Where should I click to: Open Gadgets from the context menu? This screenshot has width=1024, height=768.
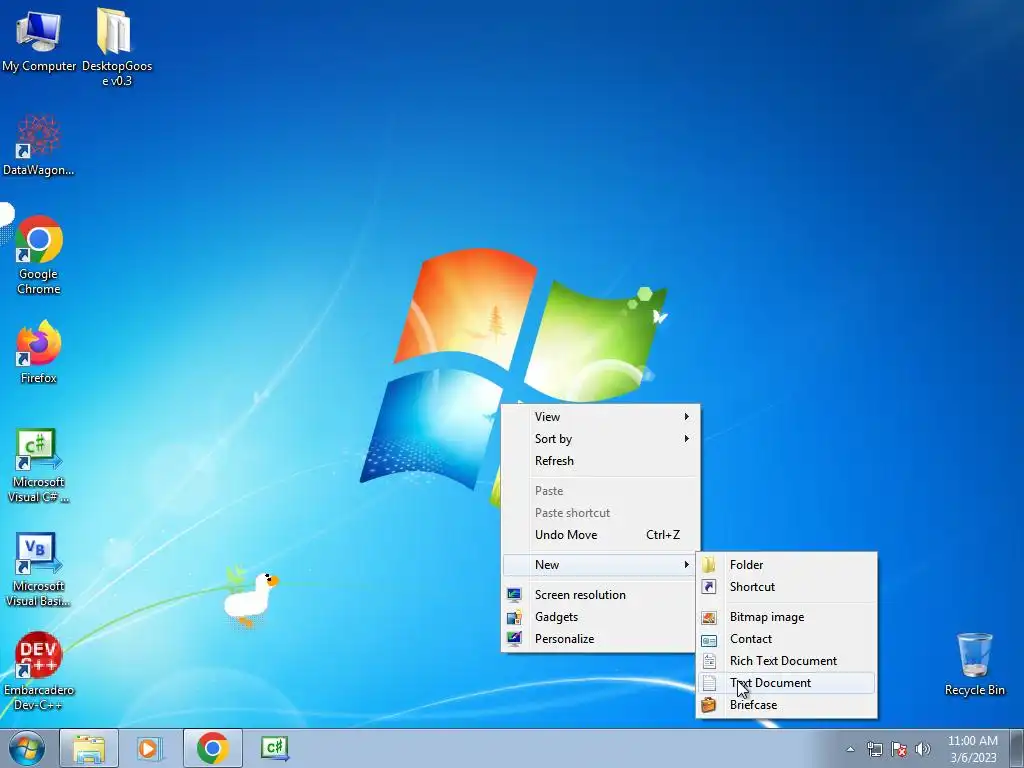point(600,617)
